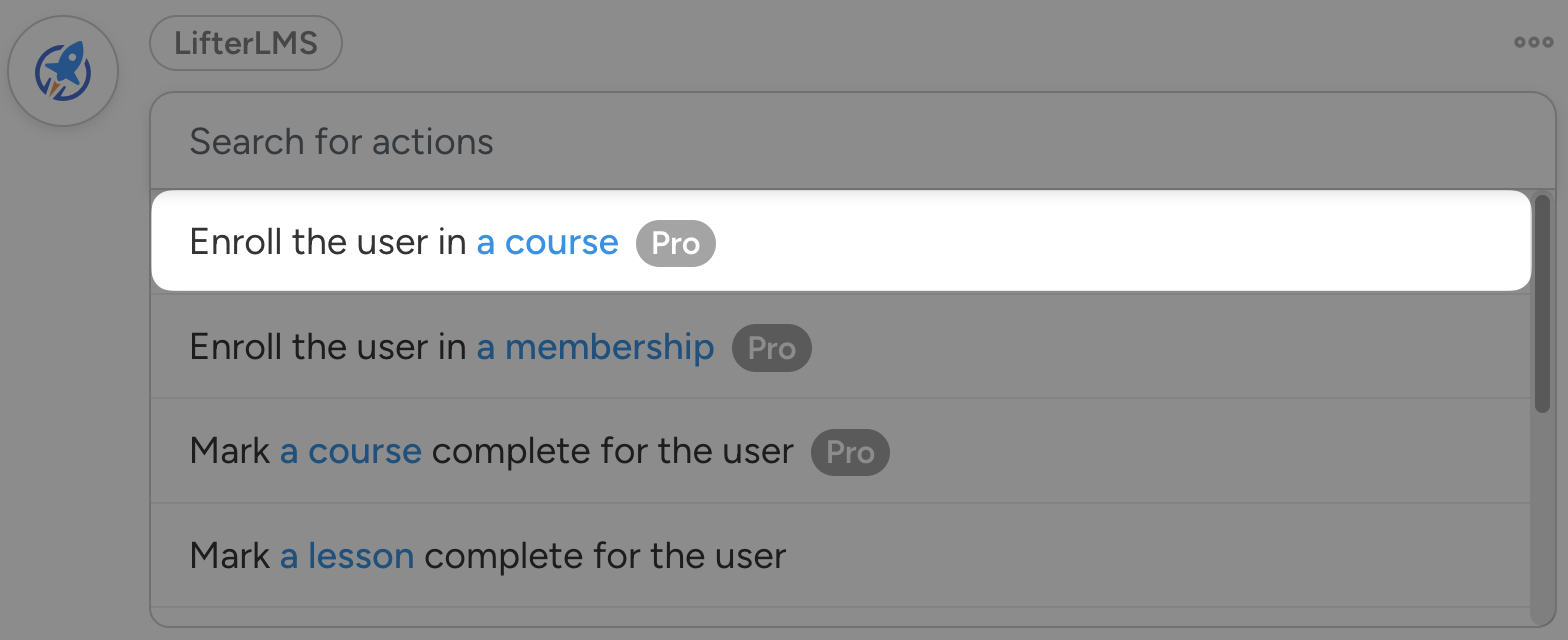Open the three-dot options menu
1568x640 pixels.
tap(1533, 42)
